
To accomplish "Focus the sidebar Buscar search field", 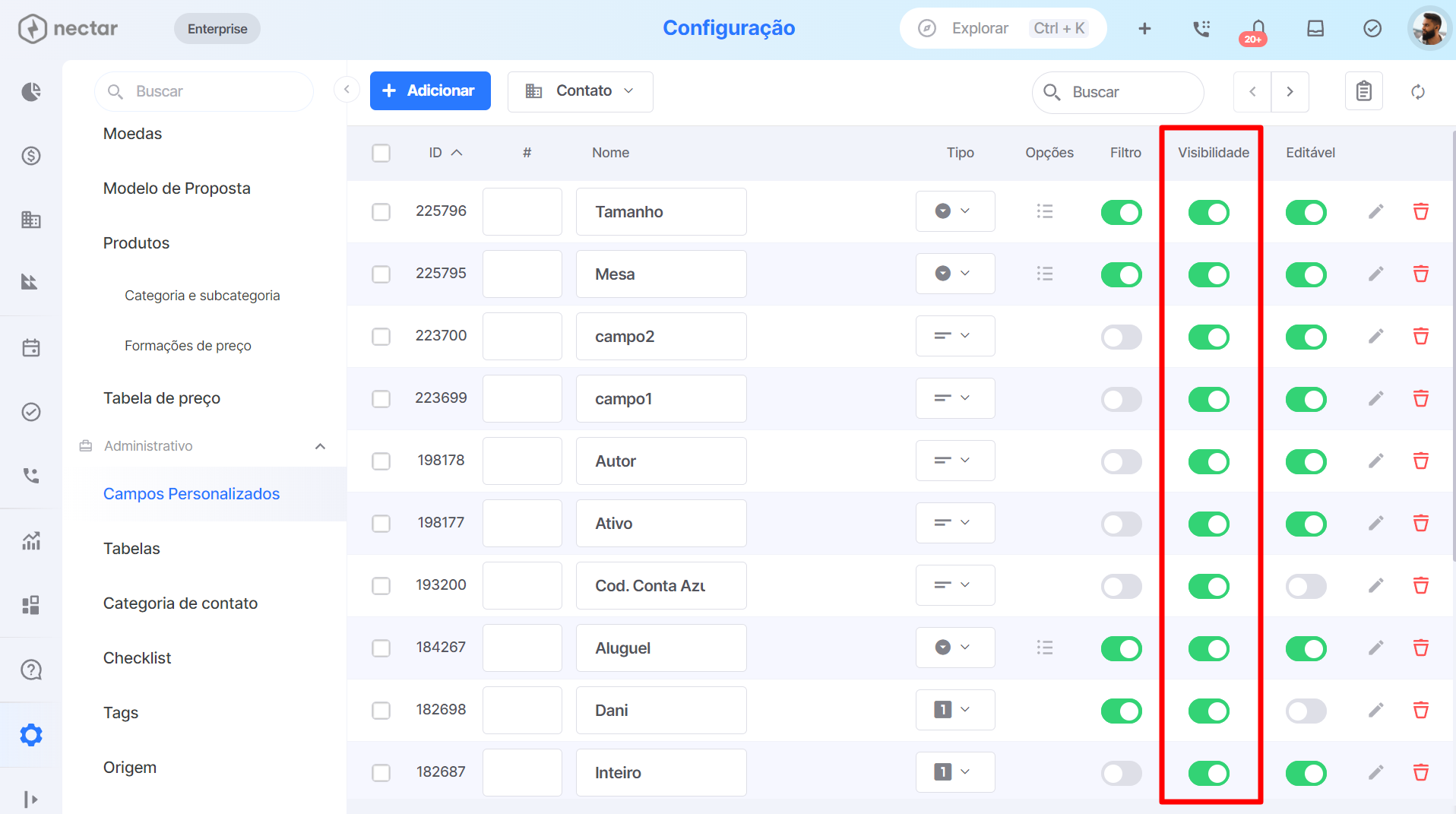I will click(204, 91).
